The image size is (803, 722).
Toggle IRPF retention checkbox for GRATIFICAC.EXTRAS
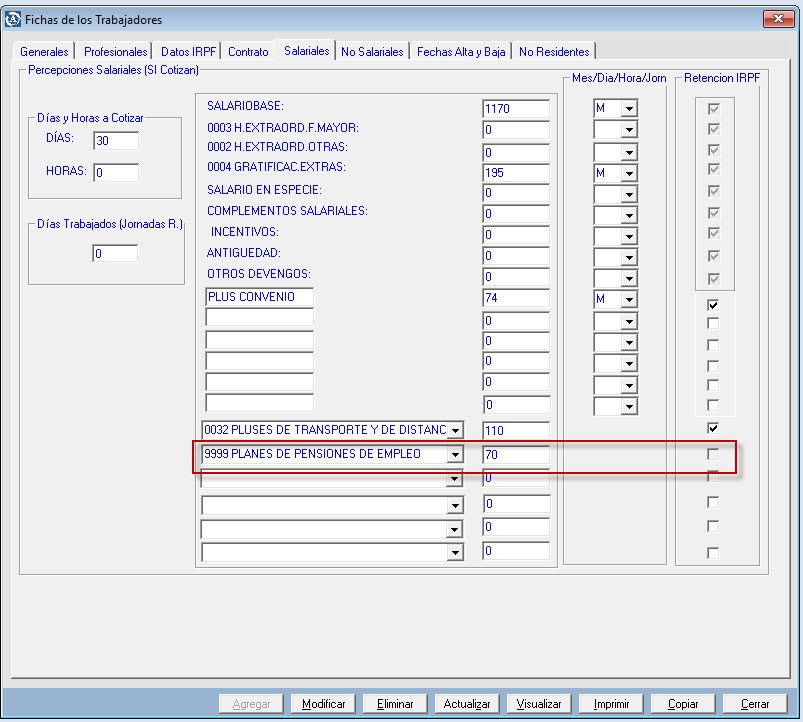(x=713, y=169)
